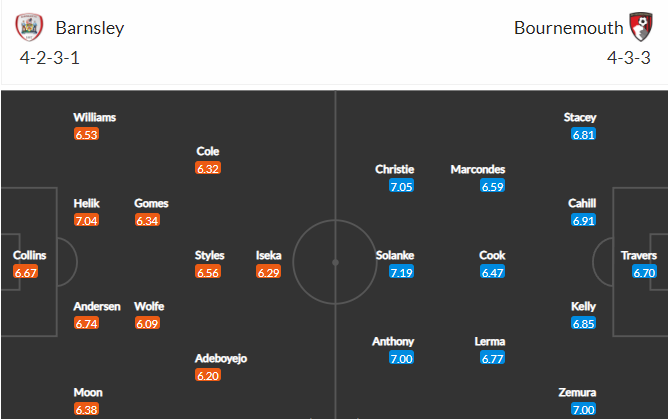668x419 pixels.
Task: Click Iseka's 6.29 rating
Action: pyautogui.click(x=268, y=272)
